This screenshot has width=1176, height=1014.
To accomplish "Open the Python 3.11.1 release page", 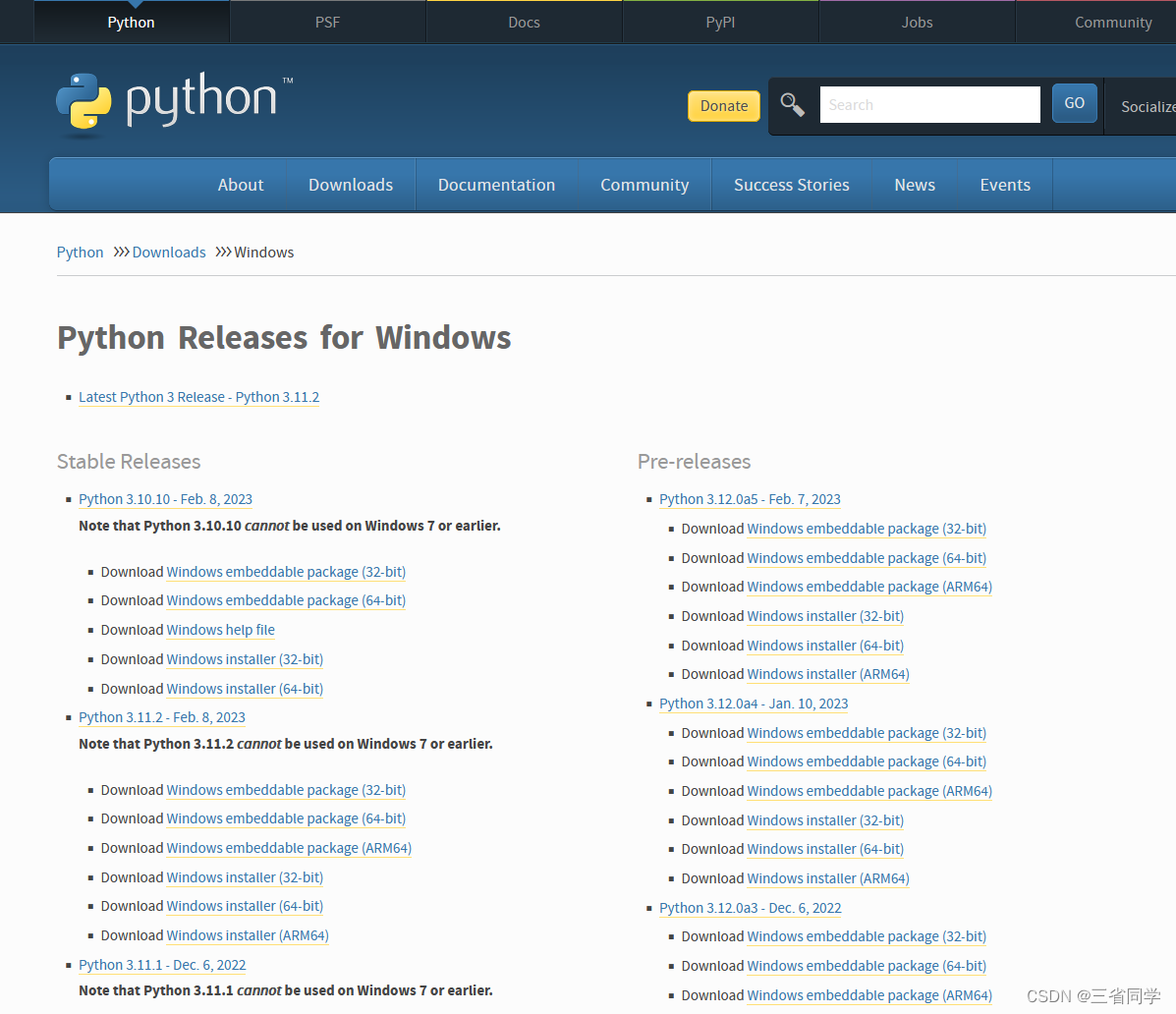I will point(162,965).
